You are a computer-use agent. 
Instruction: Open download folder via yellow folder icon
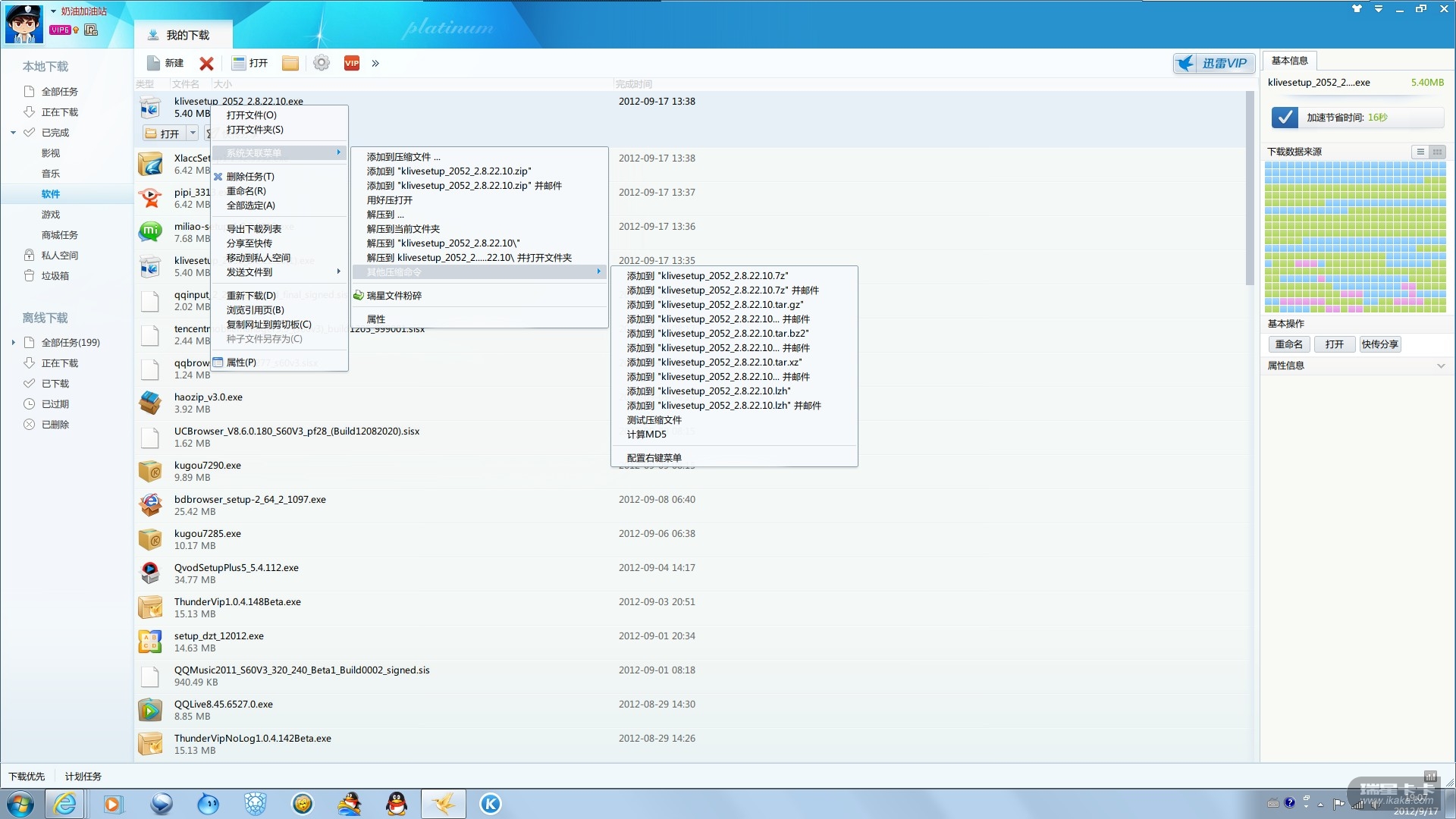pyautogui.click(x=290, y=63)
